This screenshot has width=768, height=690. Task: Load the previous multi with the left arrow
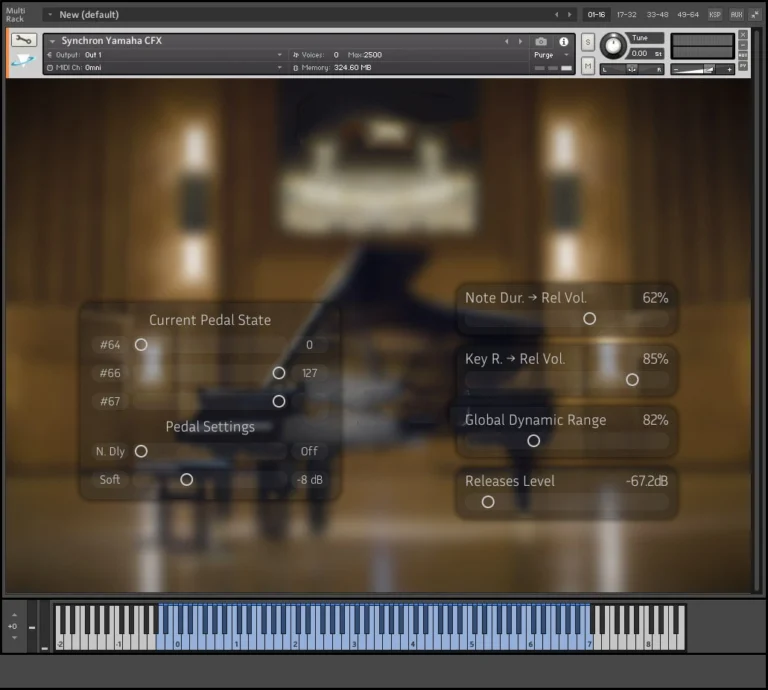pos(557,15)
